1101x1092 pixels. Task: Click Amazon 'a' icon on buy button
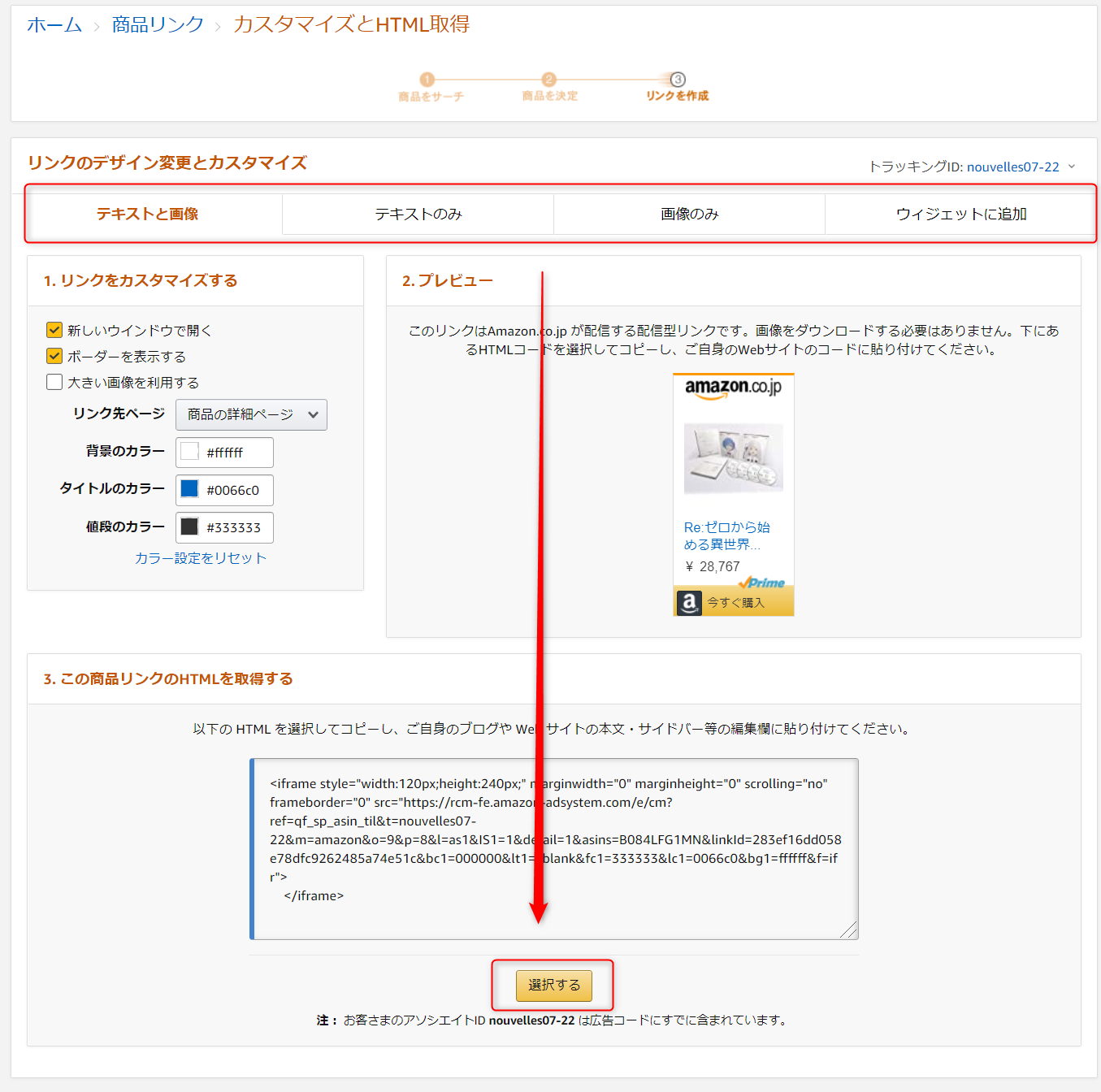point(689,603)
